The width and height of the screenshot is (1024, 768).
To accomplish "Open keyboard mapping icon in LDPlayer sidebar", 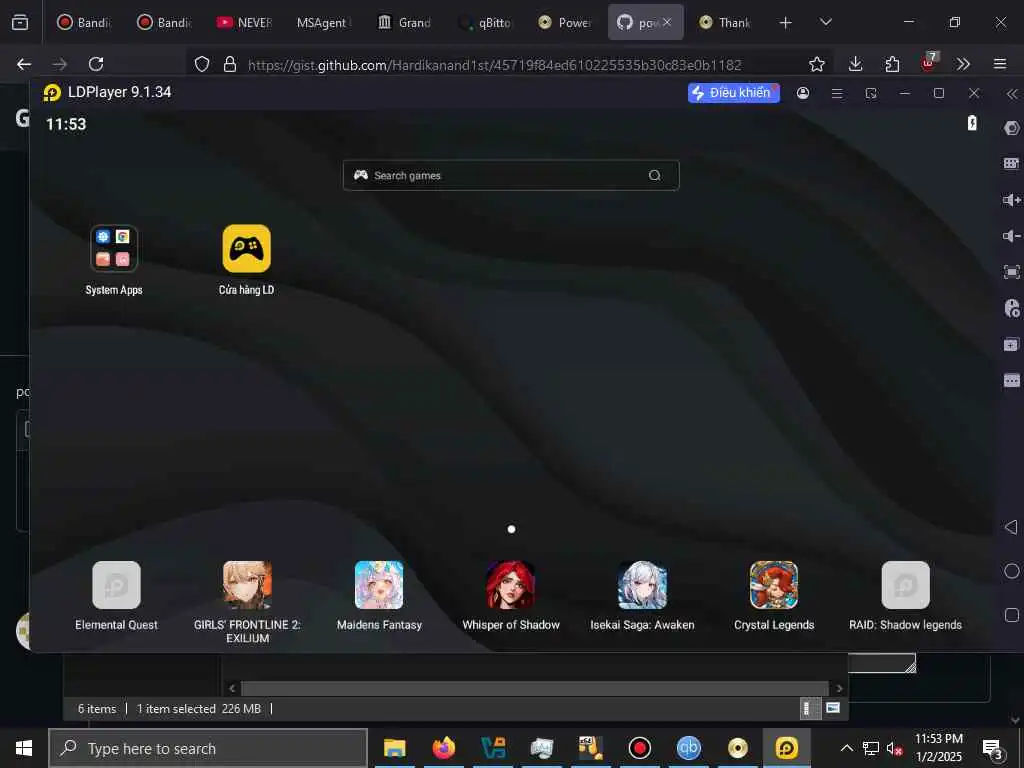I will pyautogui.click(x=1012, y=163).
